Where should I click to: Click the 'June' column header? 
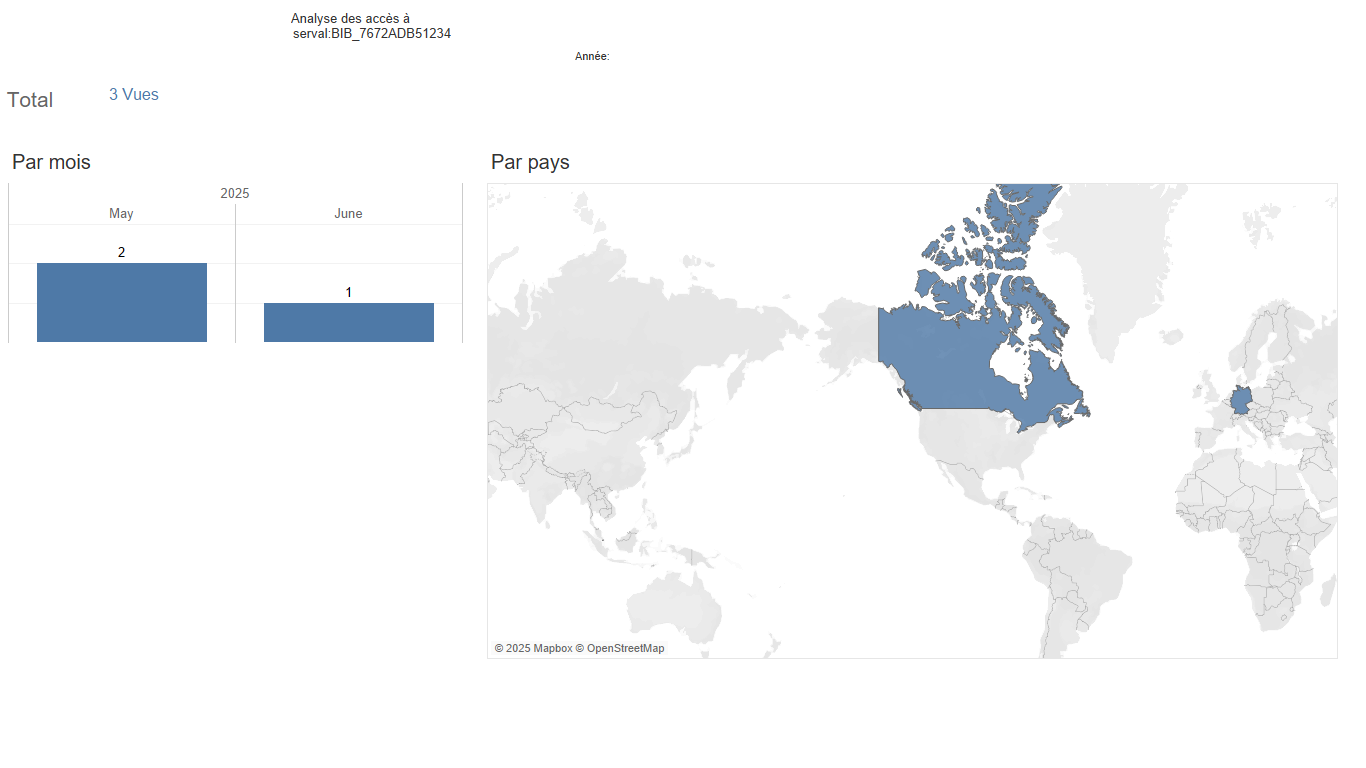tap(348, 214)
